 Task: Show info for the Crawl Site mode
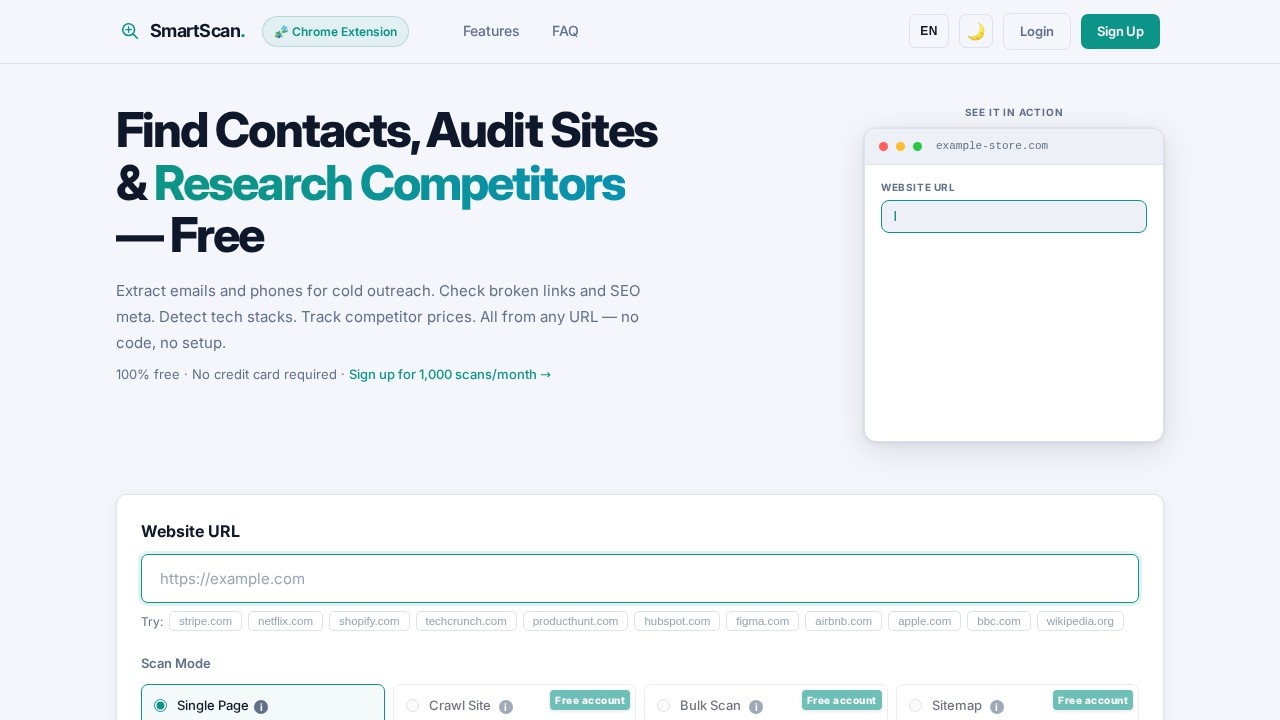(x=506, y=707)
